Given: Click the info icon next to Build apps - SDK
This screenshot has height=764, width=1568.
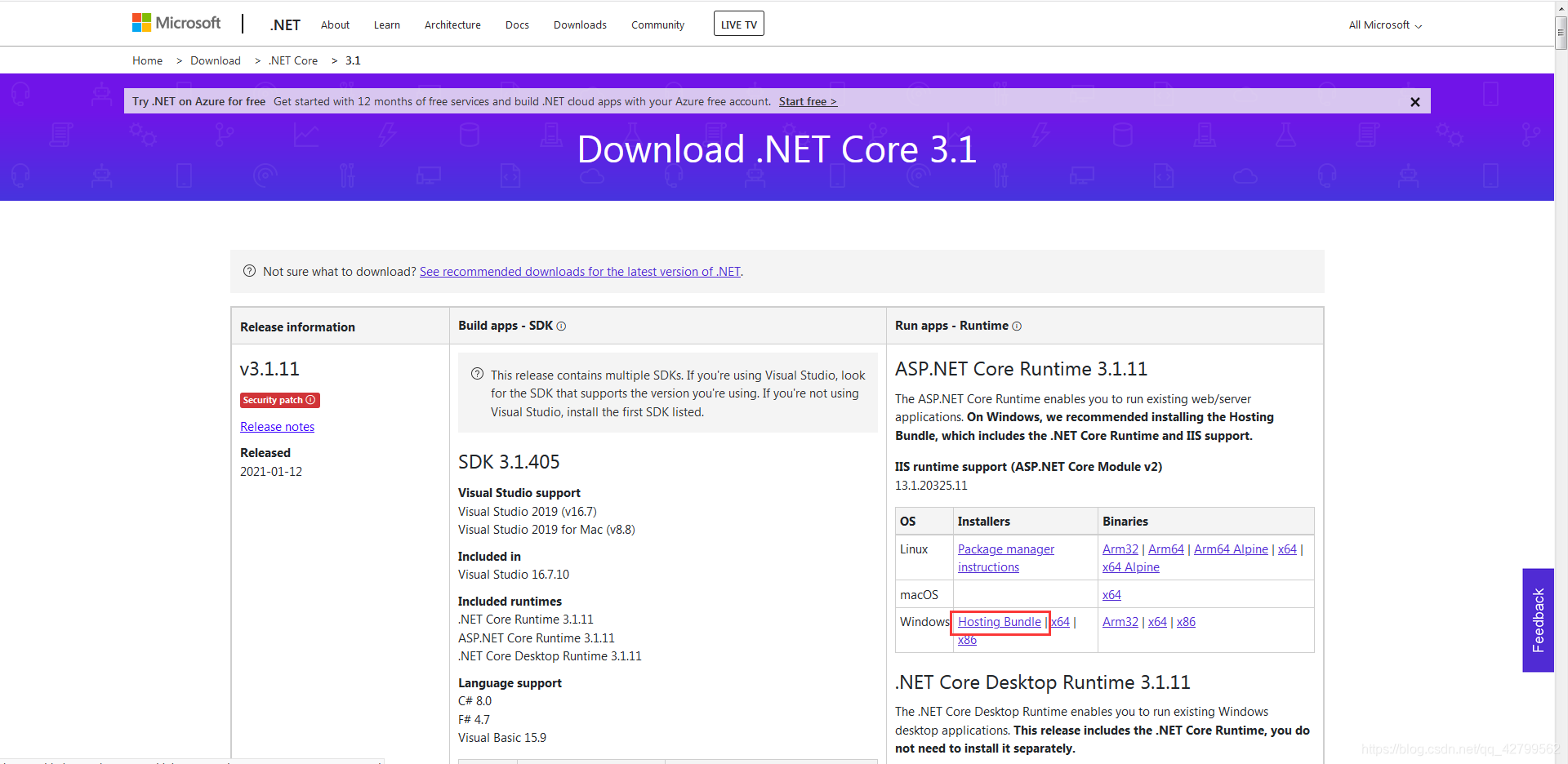Looking at the screenshot, I should [561, 326].
